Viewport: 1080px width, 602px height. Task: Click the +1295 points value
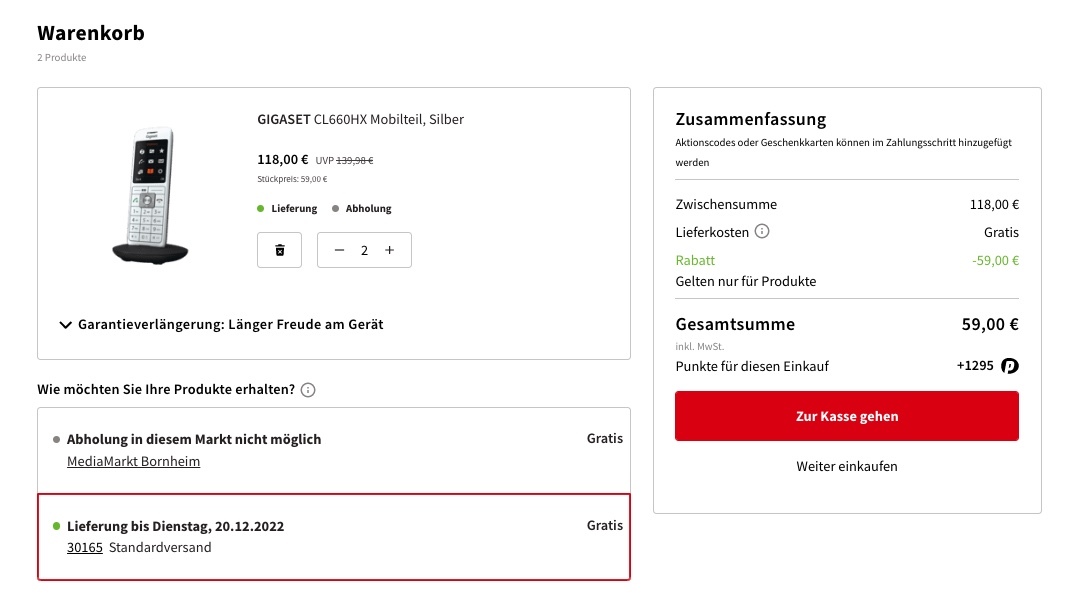pyautogui.click(x=975, y=366)
